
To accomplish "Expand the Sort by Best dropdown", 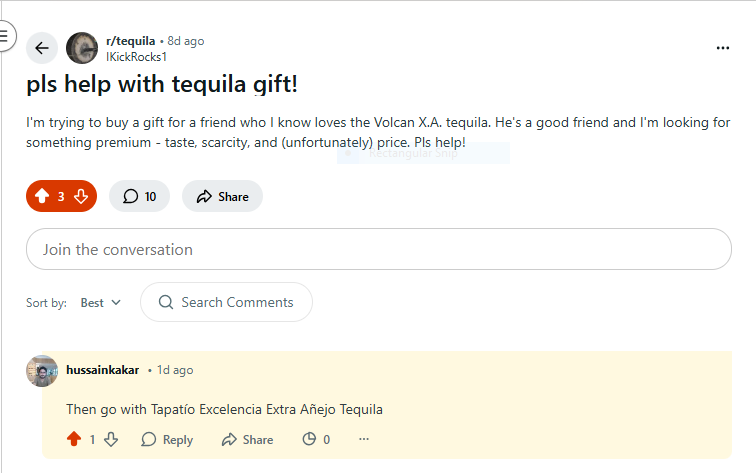I will point(100,302).
